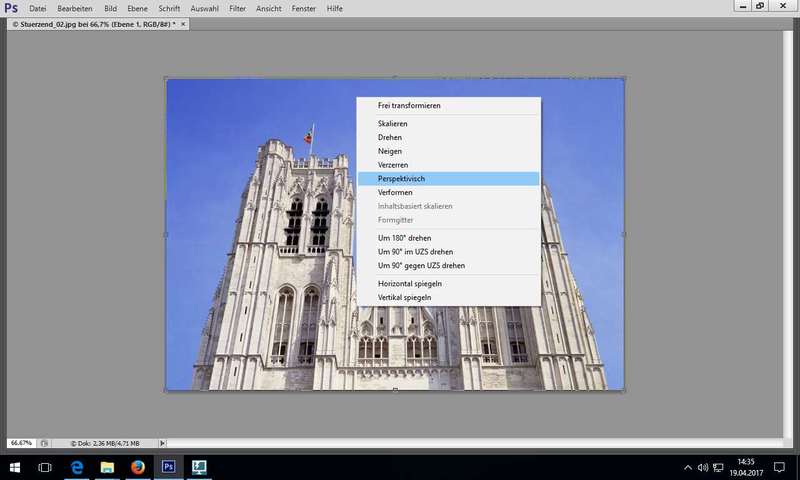This screenshot has height=480, width=800.
Task: Open the Windows Start menu
Action: coord(14,467)
